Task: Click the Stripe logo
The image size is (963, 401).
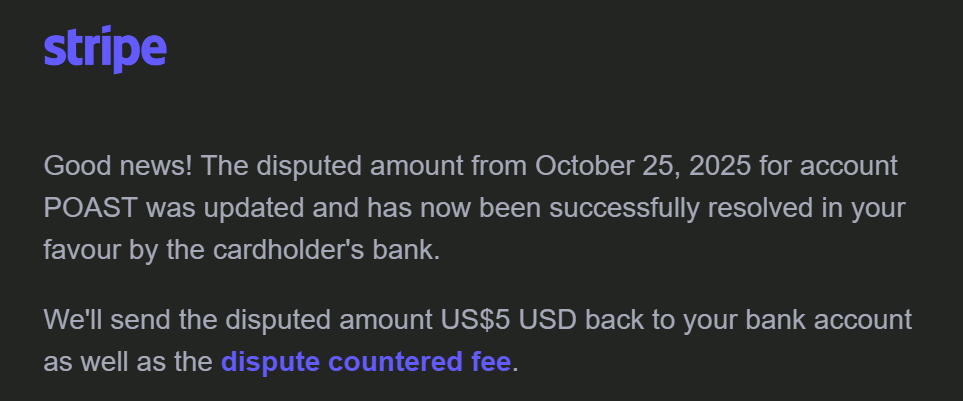Action: [105, 50]
